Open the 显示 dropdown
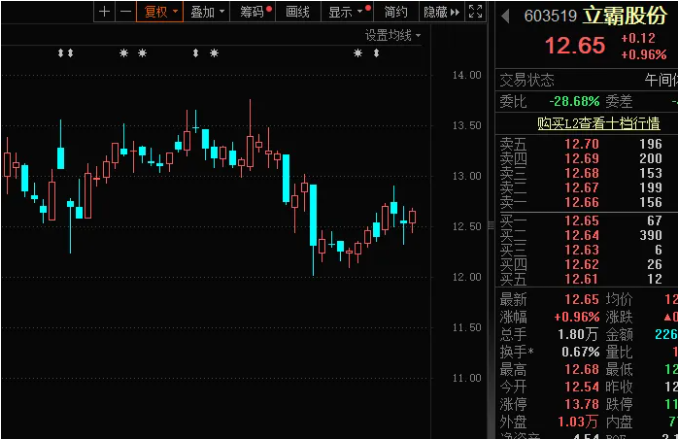 [346, 12]
